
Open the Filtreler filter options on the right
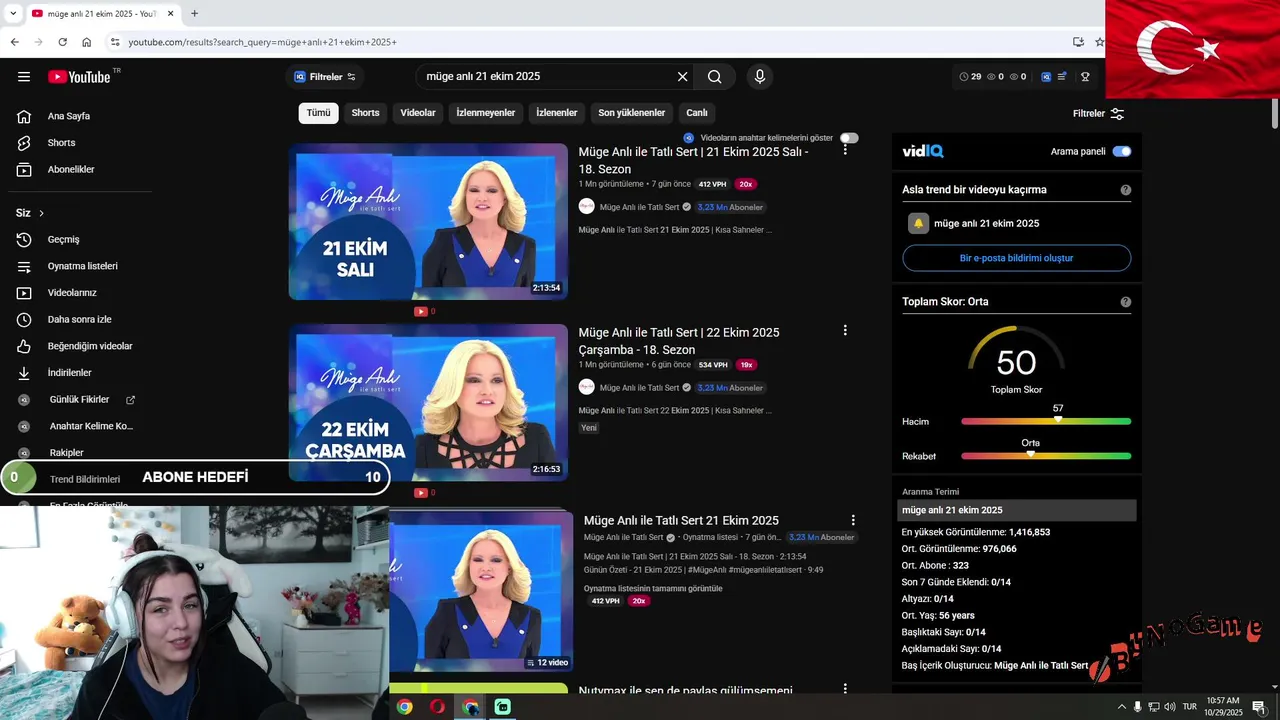[1098, 114]
